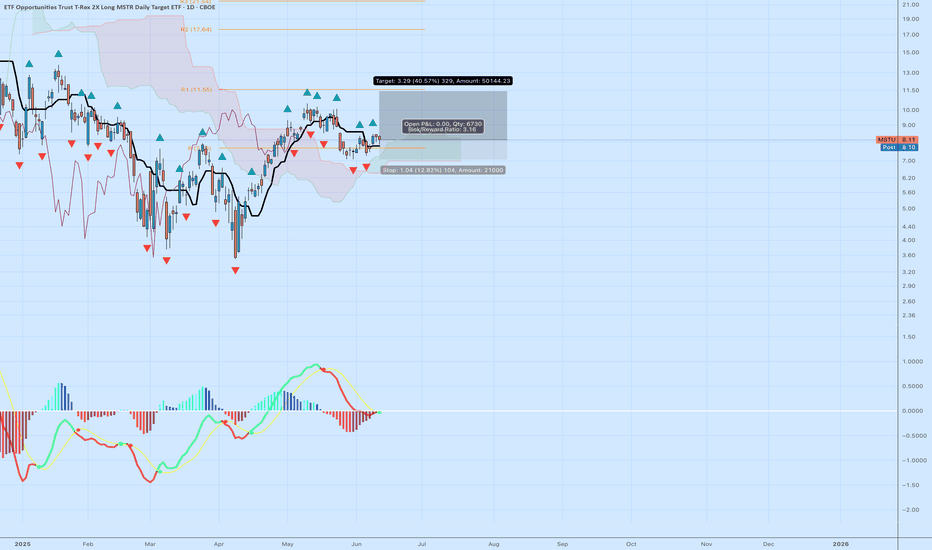Click the ETF Opportunities Trust chart title
932x550 pixels.
coord(109,7)
